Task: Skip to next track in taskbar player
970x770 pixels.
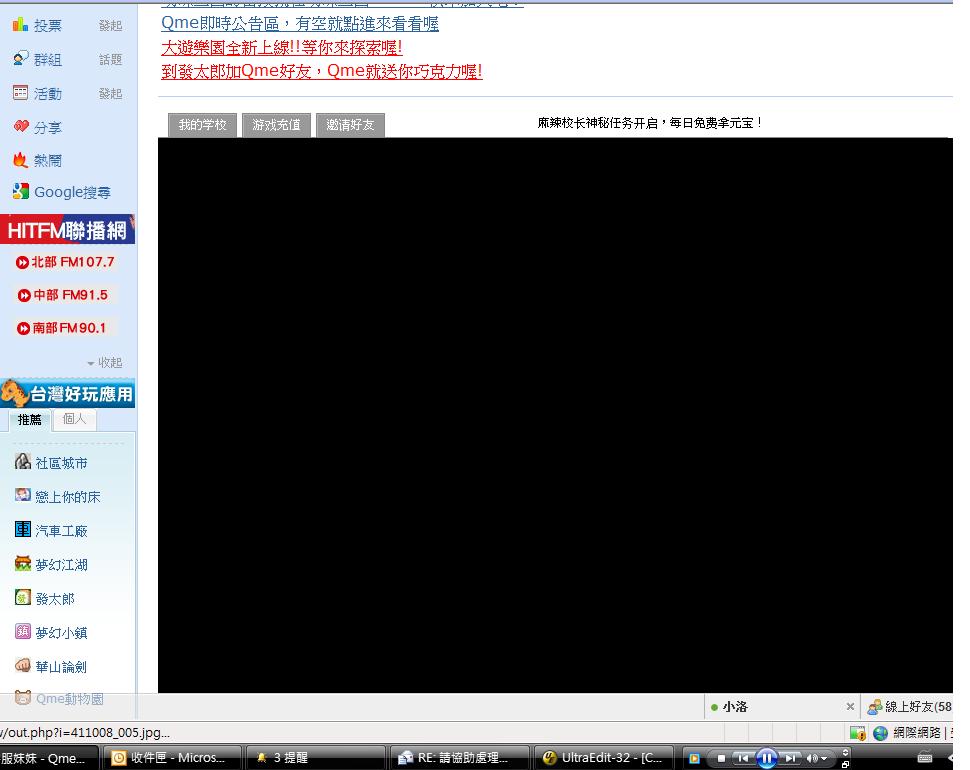Action: click(x=790, y=758)
